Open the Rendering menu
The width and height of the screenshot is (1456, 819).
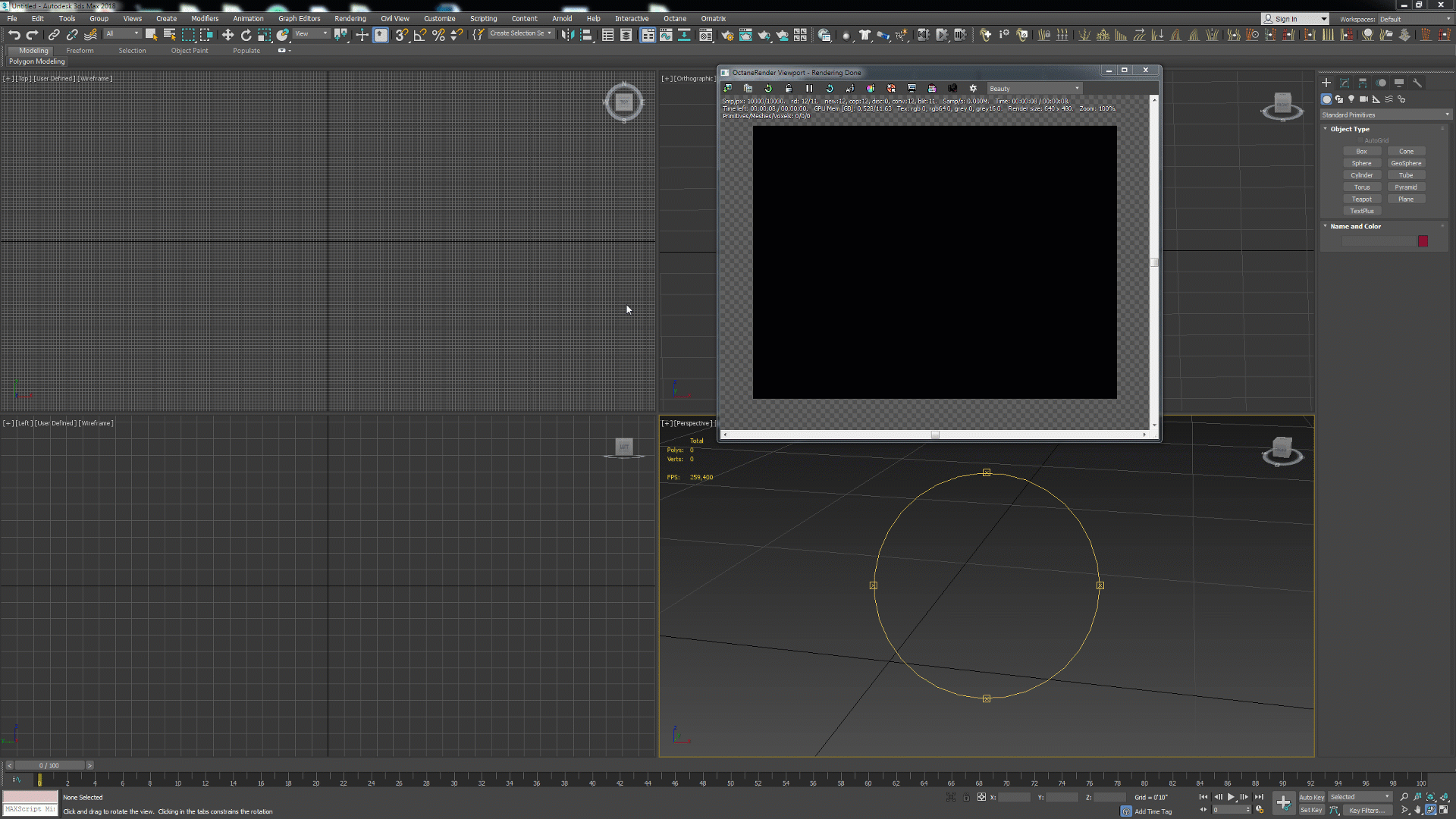[x=350, y=18]
